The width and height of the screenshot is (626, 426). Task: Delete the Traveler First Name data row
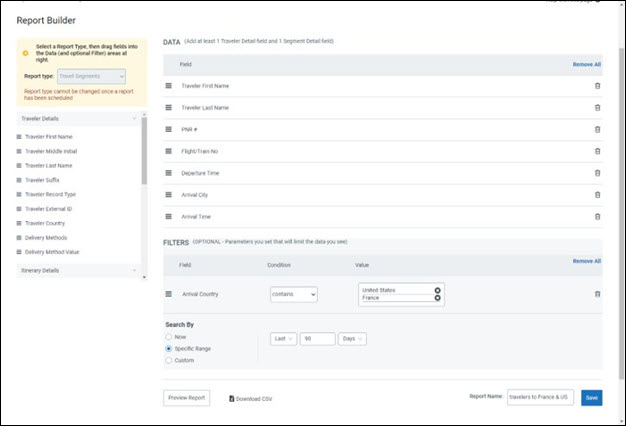tap(597, 85)
